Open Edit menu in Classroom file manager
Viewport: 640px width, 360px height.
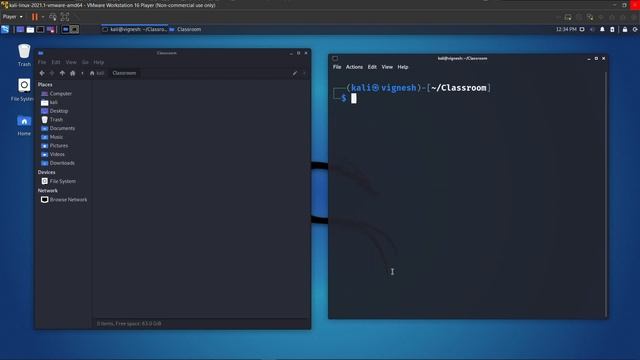pos(56,62)
